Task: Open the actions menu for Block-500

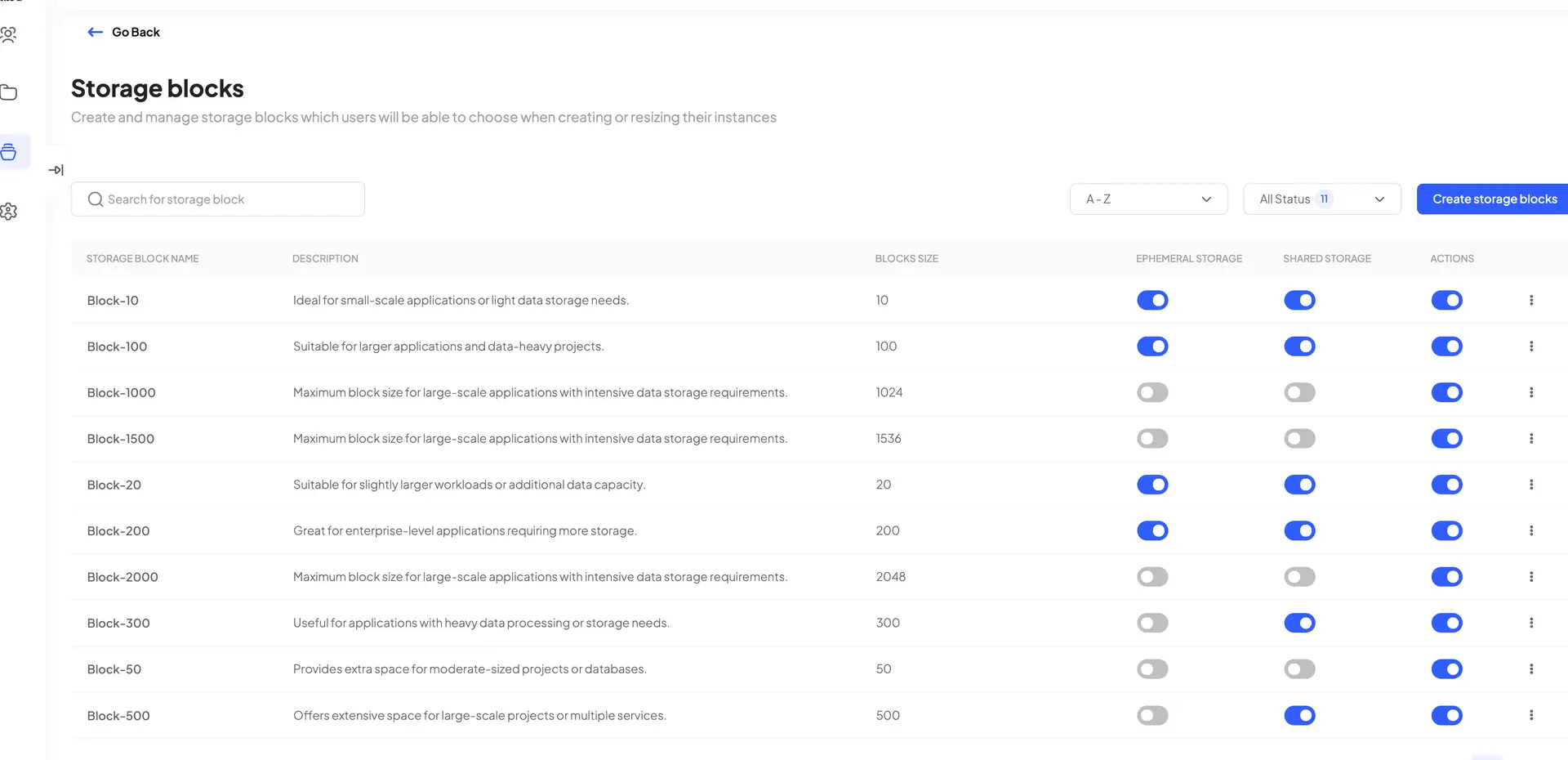Action: pos(1531,715)
